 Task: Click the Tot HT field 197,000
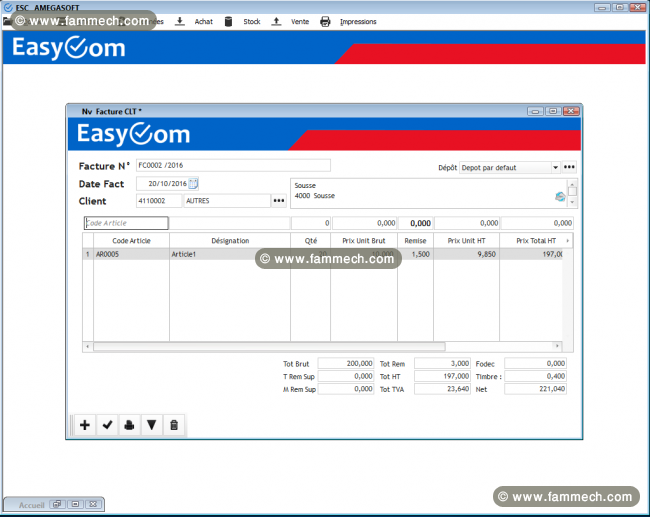442,376
